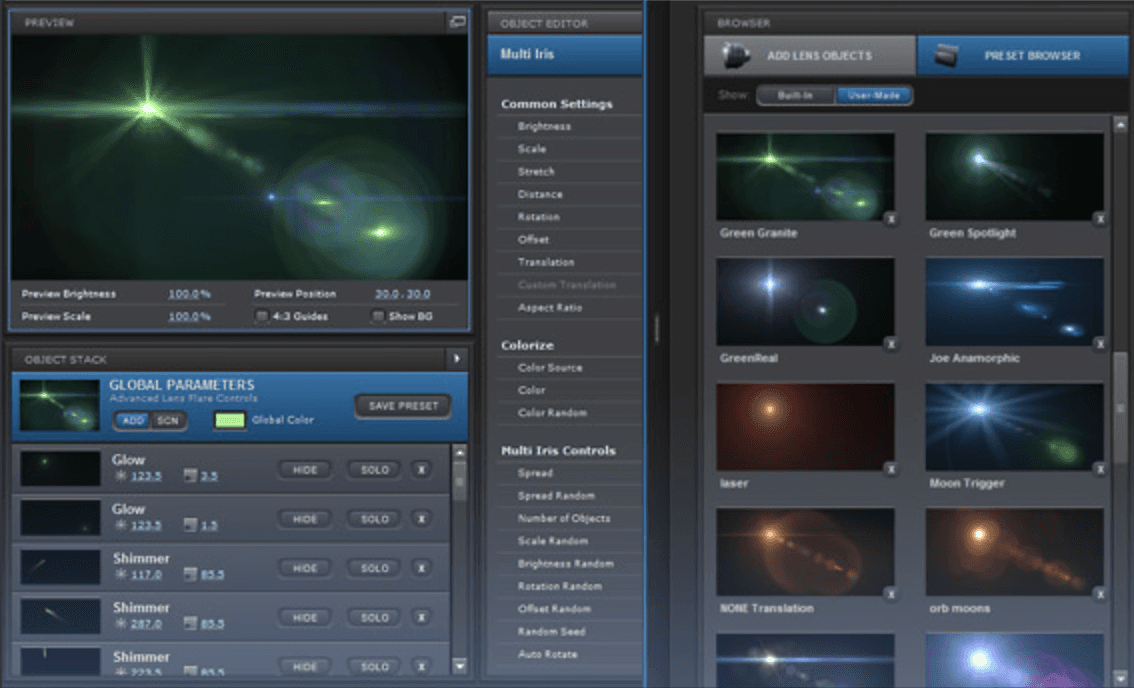The height and width of the screenshot is (688, 1134).
Task: Click the first Glow scale value 3.5
Action: [209, 476]
